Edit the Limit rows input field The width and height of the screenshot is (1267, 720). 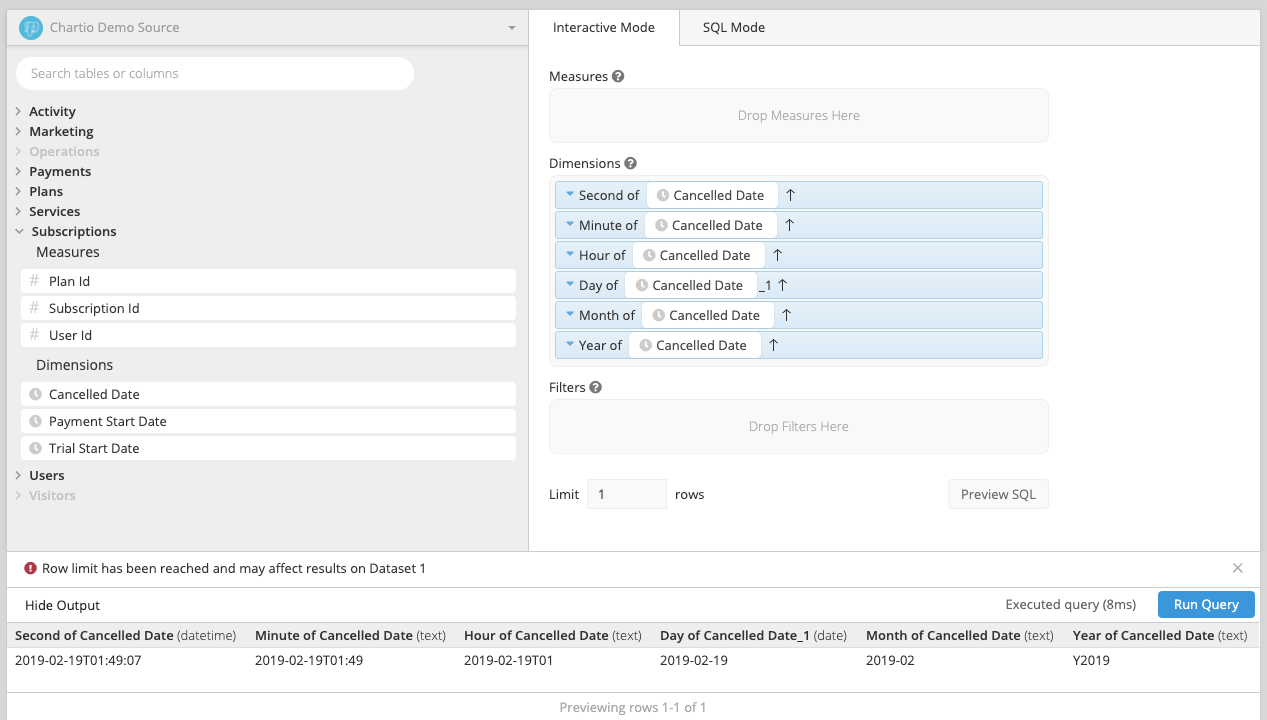pos(627,494)
